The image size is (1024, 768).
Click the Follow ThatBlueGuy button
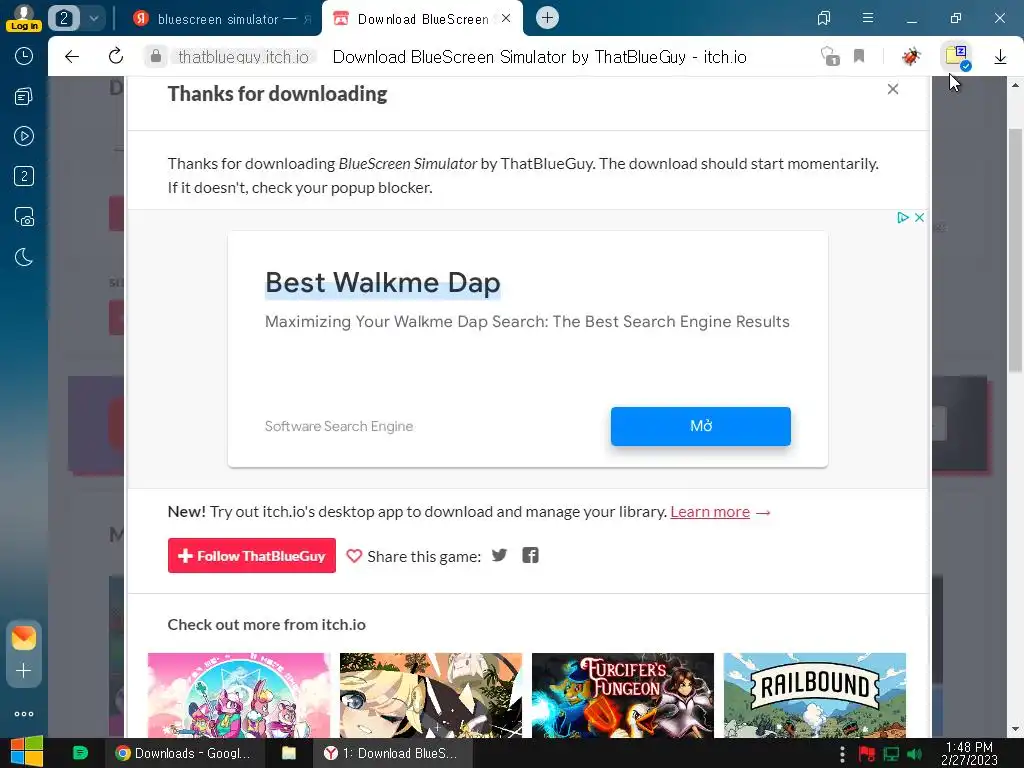pyautogui.click(x=251, y=556)
